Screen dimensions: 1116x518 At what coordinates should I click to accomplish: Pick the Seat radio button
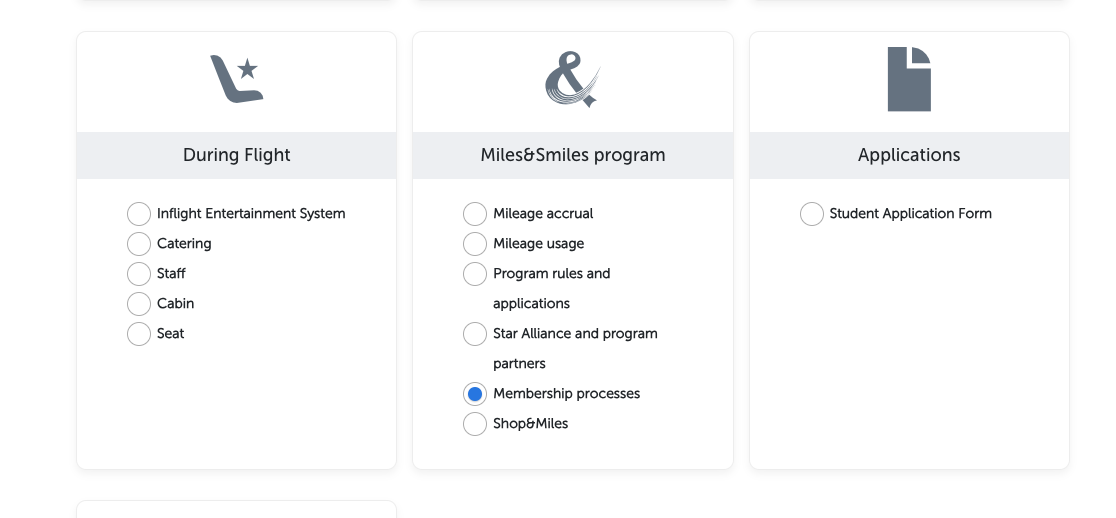(139, 334)
